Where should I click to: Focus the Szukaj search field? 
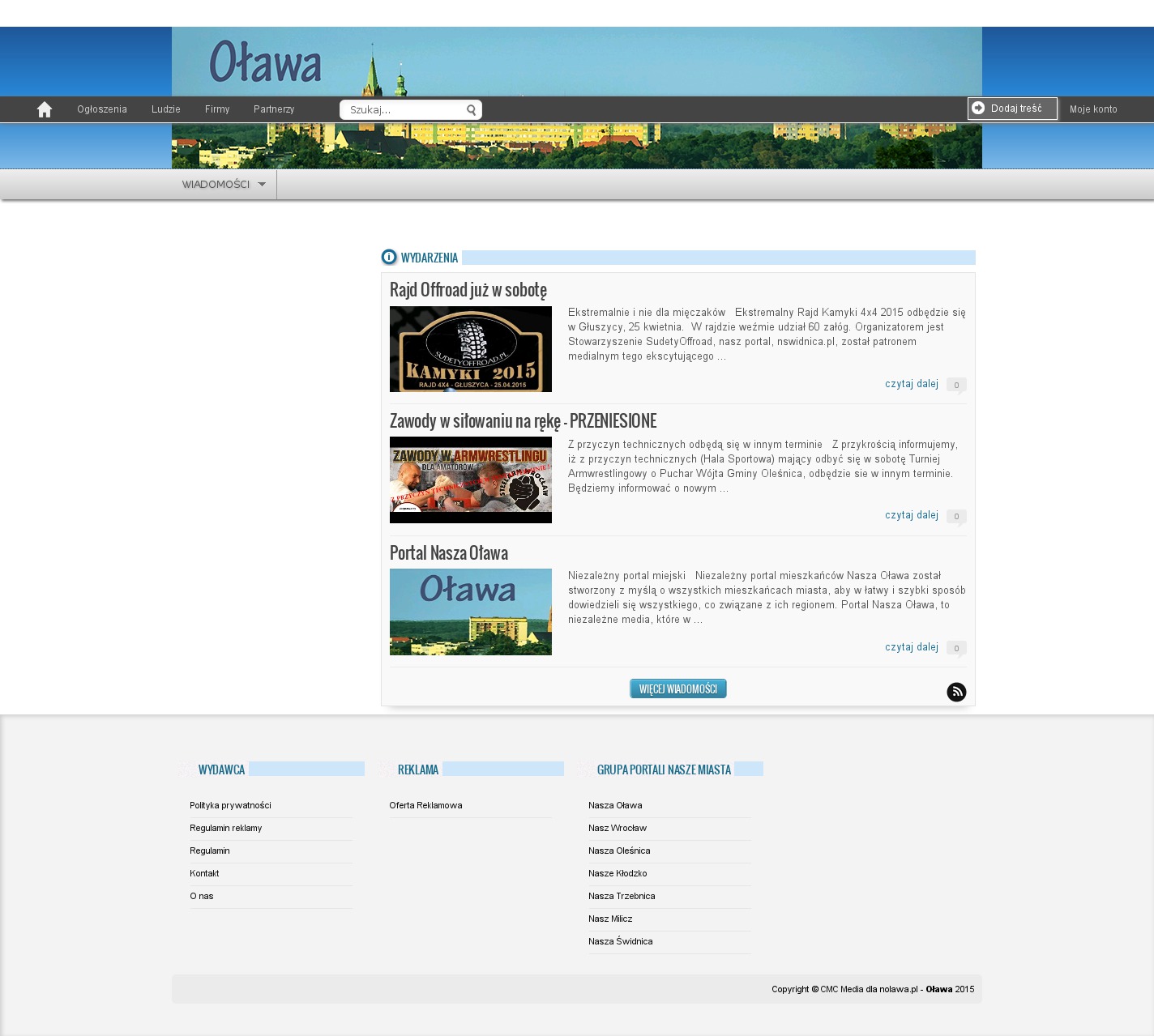click(404, 110)
